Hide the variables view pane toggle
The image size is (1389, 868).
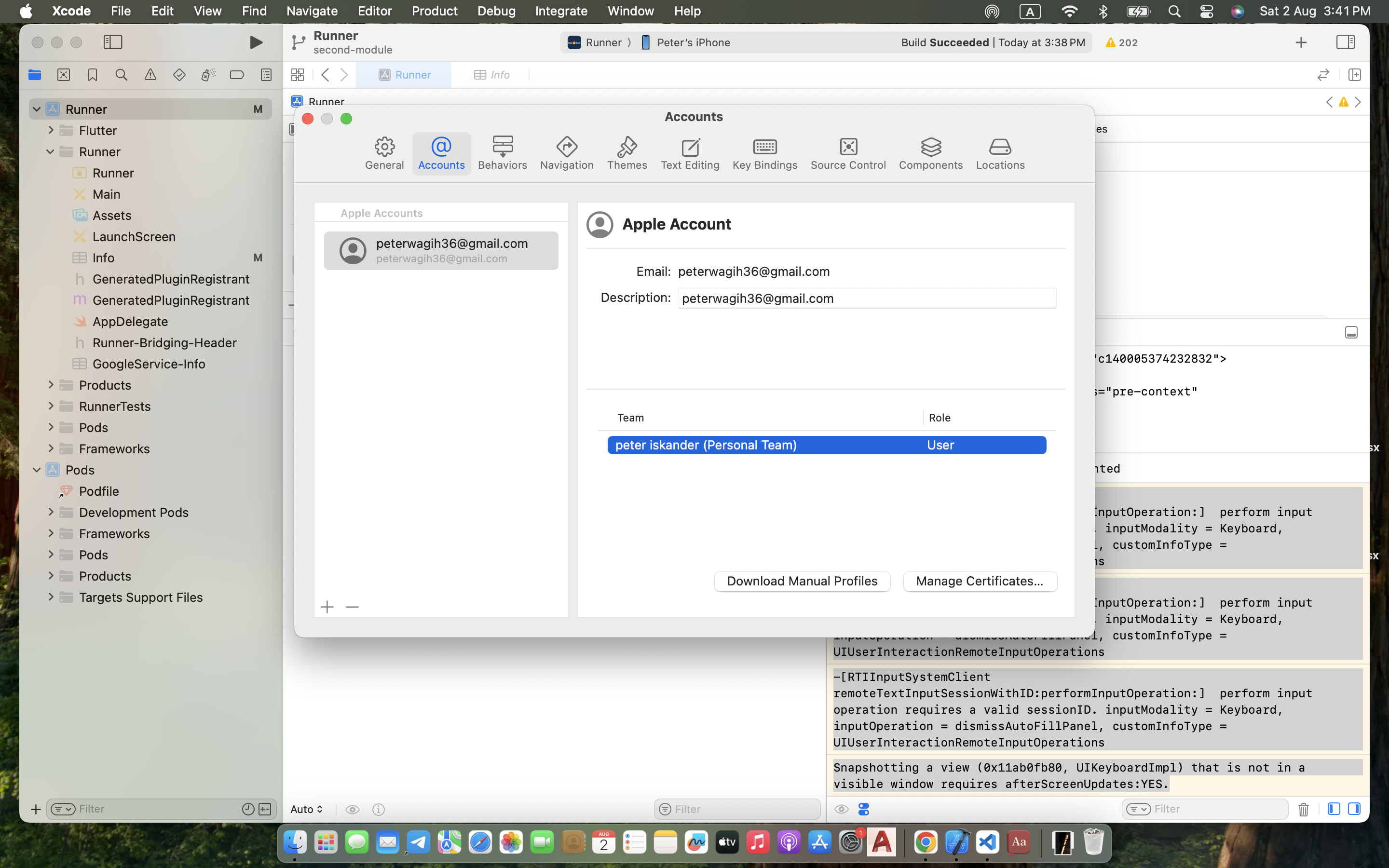click(1334, 809)
